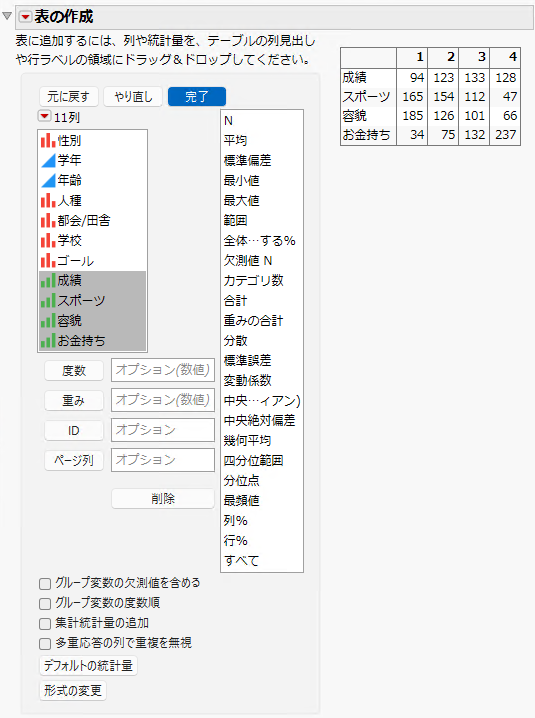This screenshot has width=535, height=718.
Task: Select 都会/田舎 column name in list
Action: (x=84, y=220)
